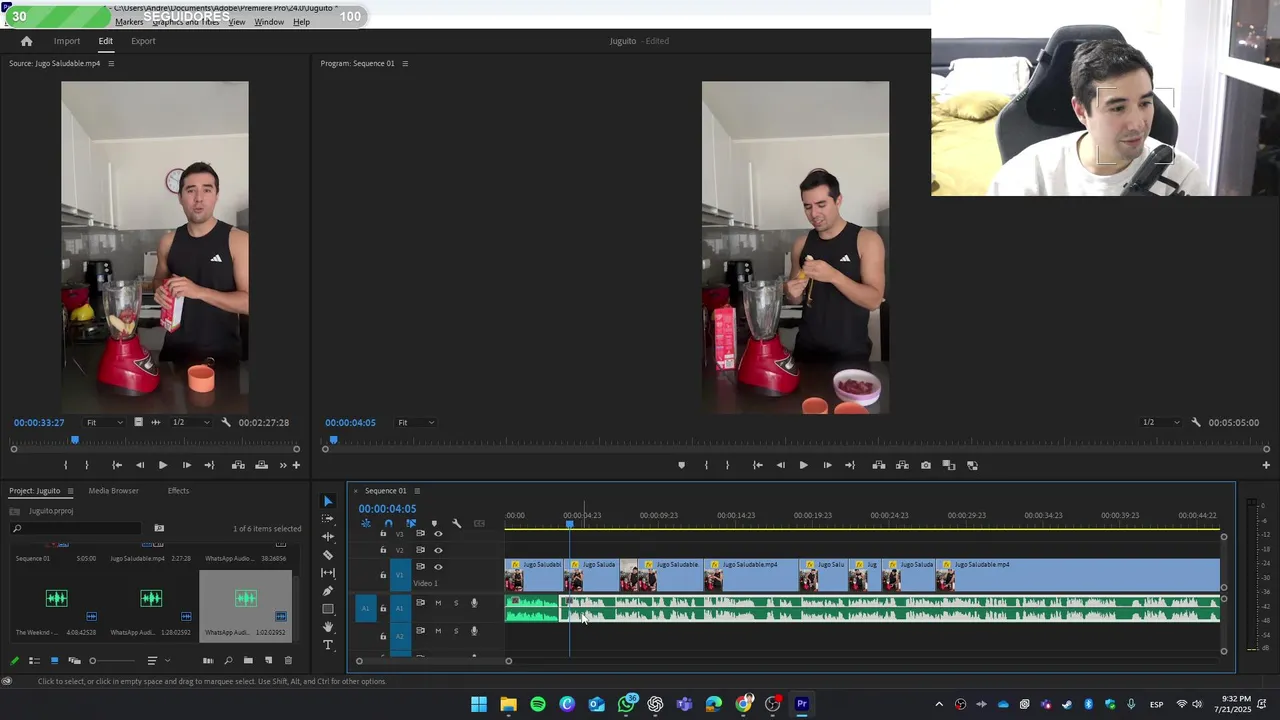The image size is (1280, 720).
Task: Open Project: Juguito panel menu
Action: tap(70, 491)
